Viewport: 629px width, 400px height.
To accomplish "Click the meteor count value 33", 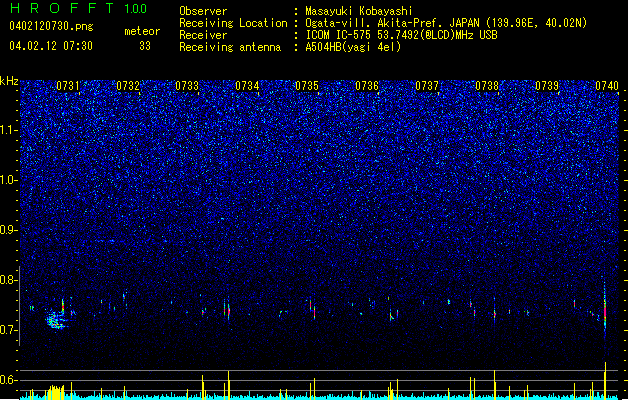I will pos(145,46).
